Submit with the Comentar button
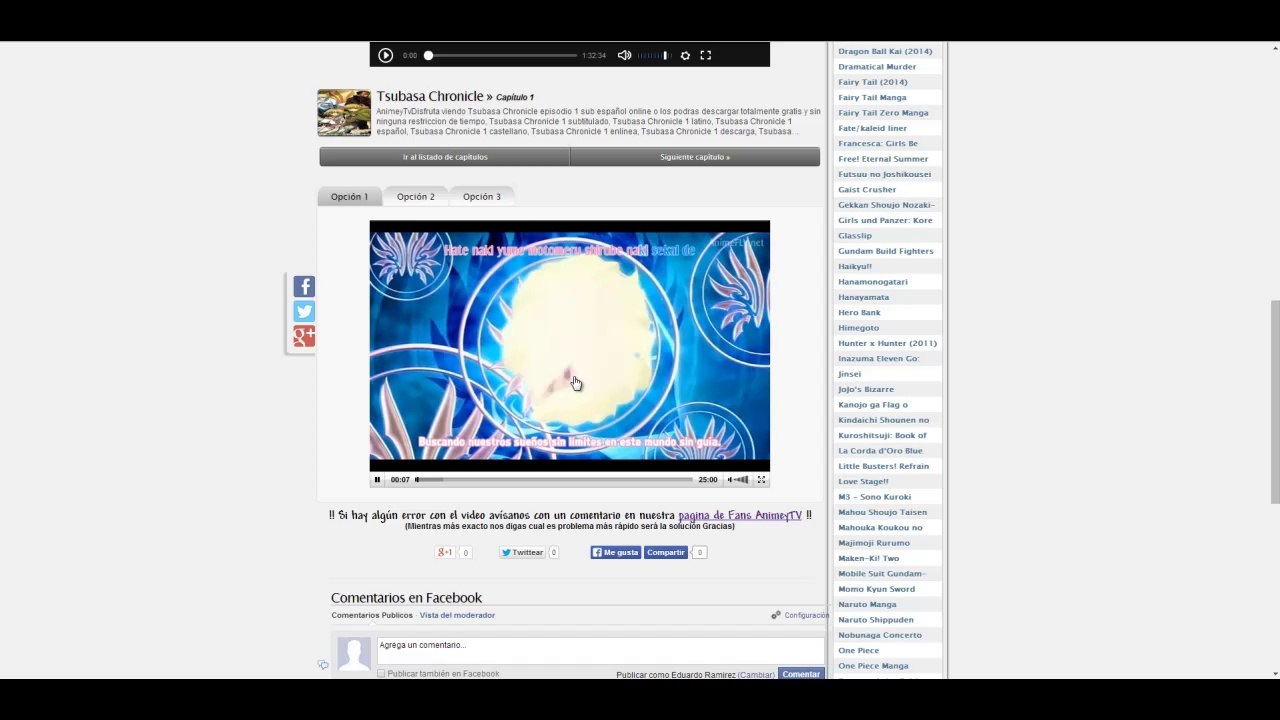The height and width of the screenshot is (720, 1280). click(x=801, y=674)
